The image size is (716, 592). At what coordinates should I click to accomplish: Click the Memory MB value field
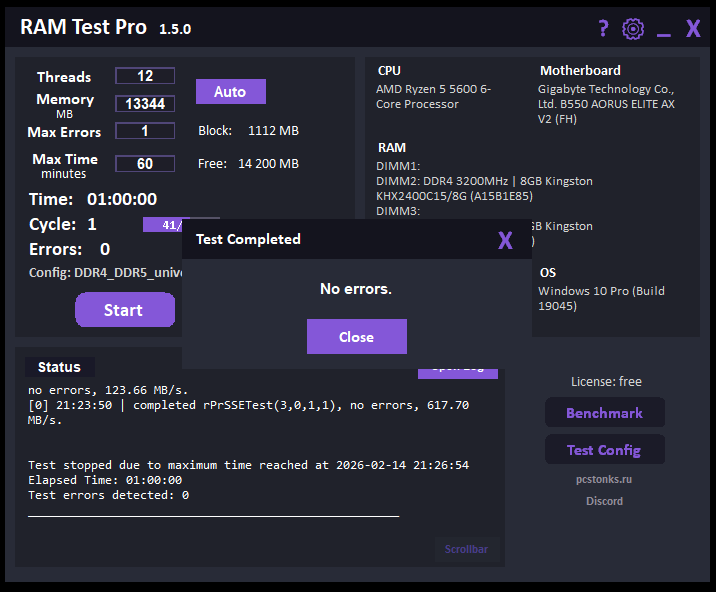tap(145, 103)
